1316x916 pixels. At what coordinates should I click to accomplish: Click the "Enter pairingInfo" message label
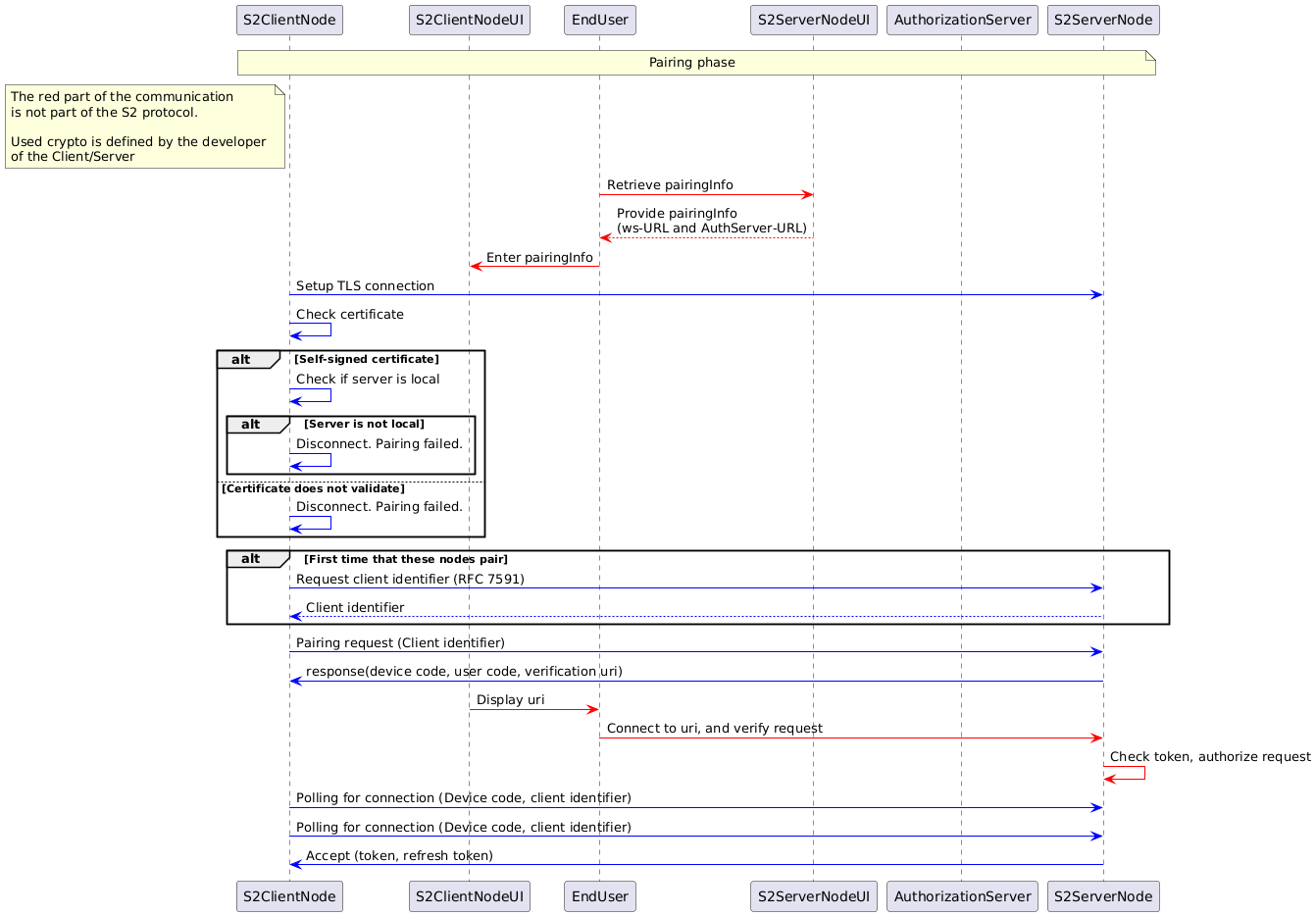pyautogui.click(x=539, y=258)
